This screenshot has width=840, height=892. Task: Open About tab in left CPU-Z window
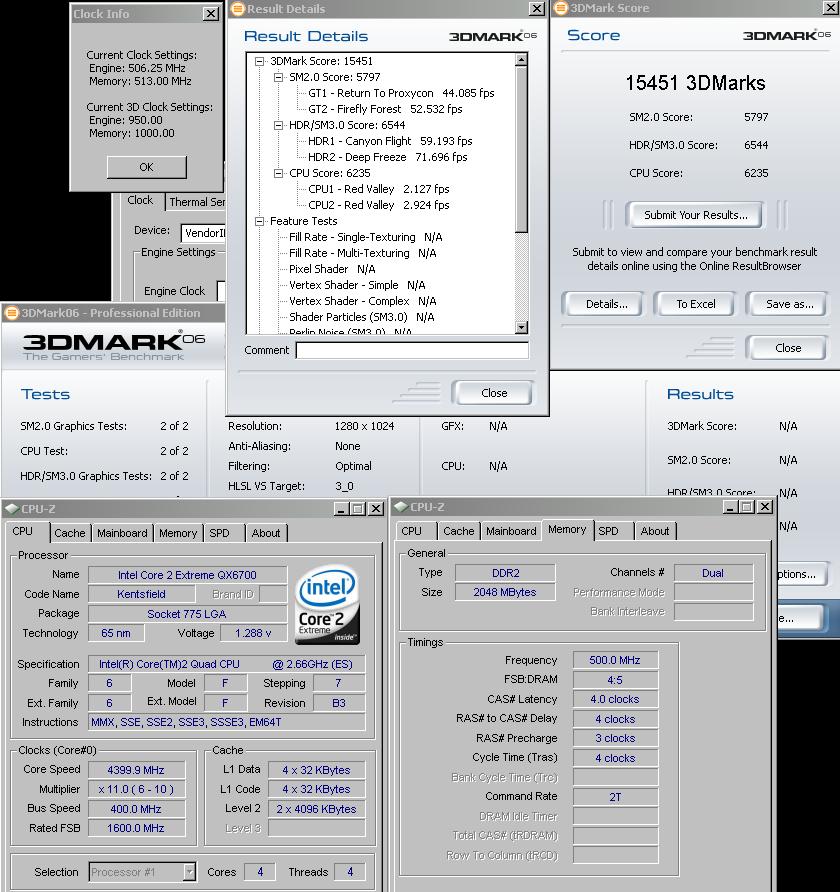(x=266, y=533)
